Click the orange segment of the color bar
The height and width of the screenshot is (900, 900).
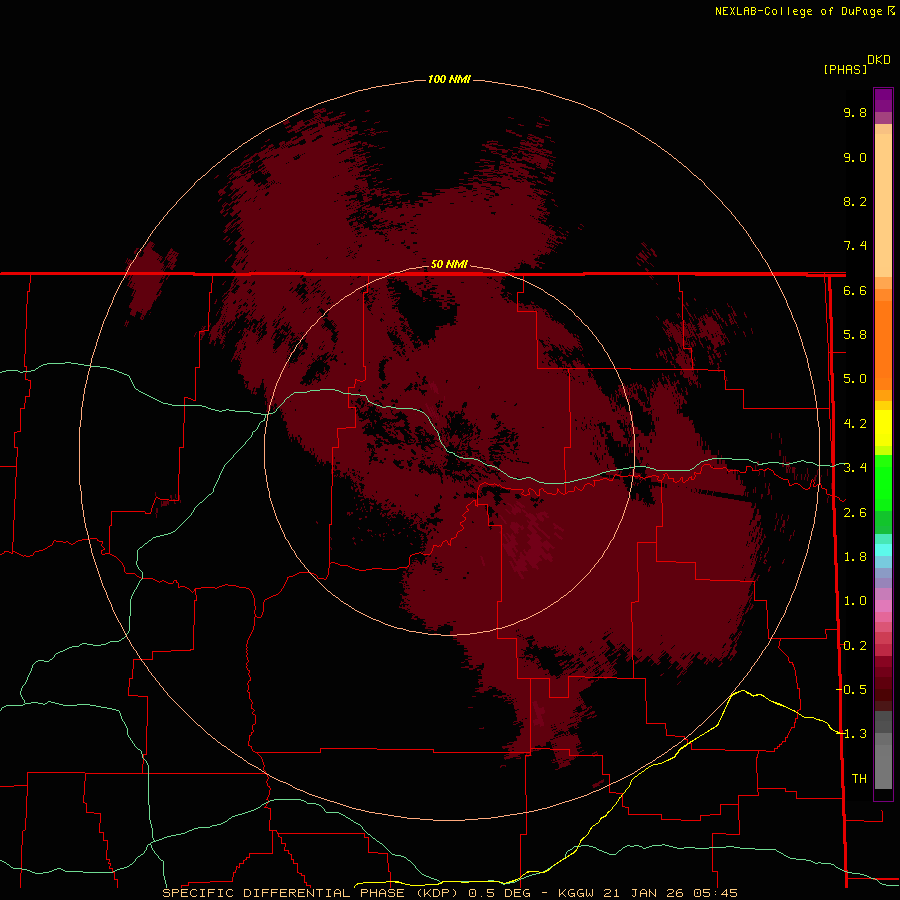[x=883, y=344]
